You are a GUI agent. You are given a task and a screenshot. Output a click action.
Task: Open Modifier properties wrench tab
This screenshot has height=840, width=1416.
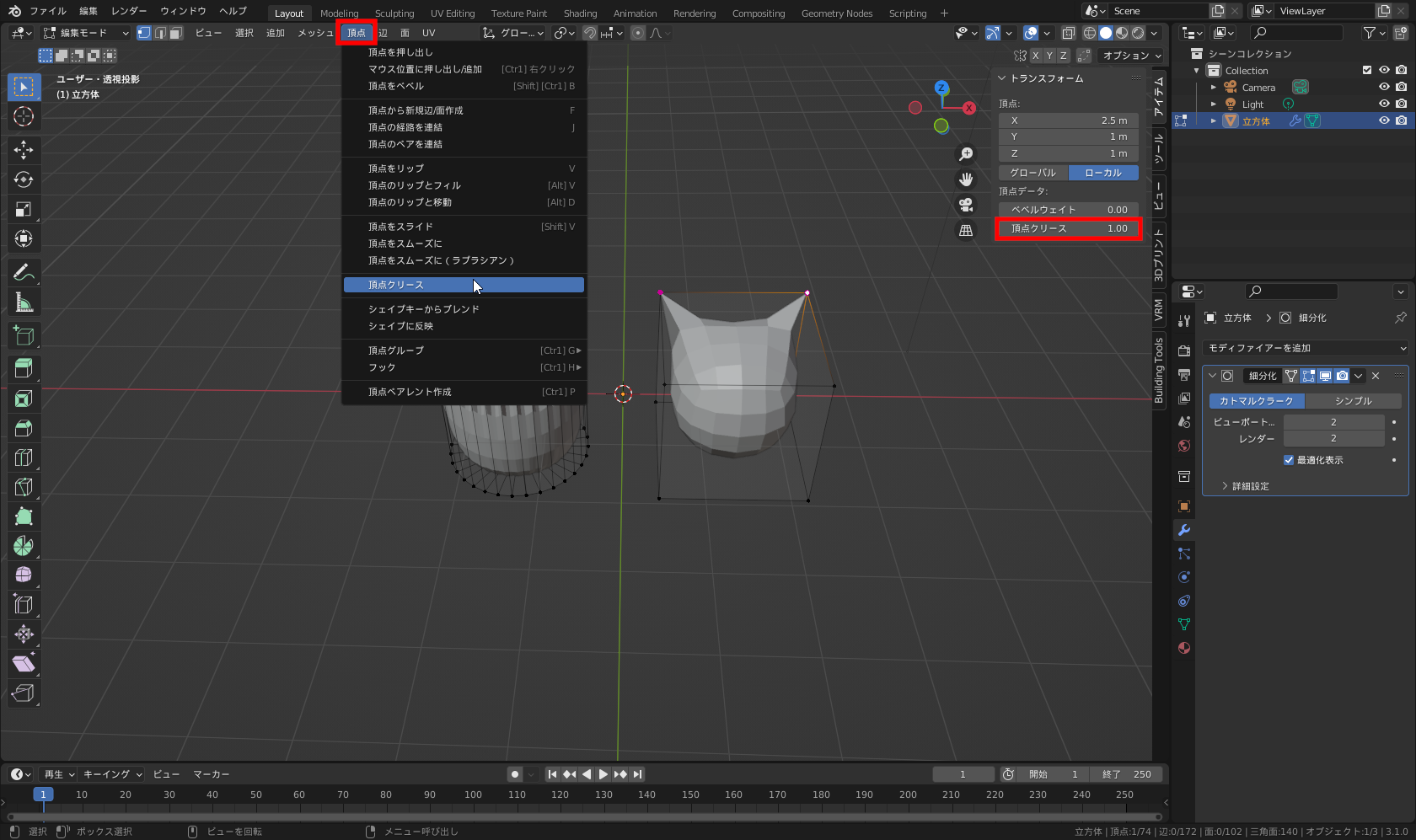pyautogui.click(x=1184, y=530)
